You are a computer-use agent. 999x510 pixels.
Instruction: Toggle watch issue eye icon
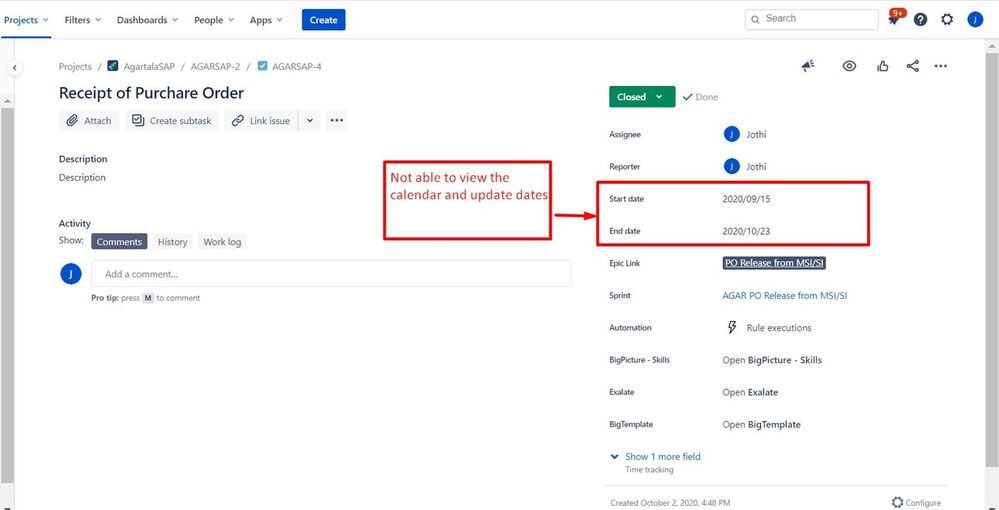849,66
